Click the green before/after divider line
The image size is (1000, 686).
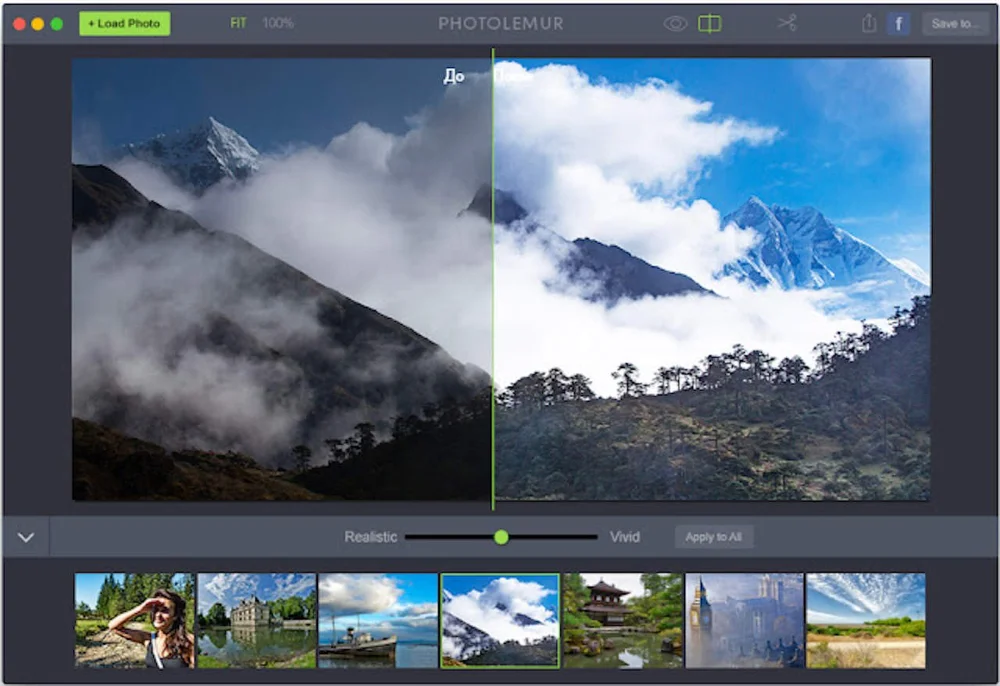click(492, 279)
